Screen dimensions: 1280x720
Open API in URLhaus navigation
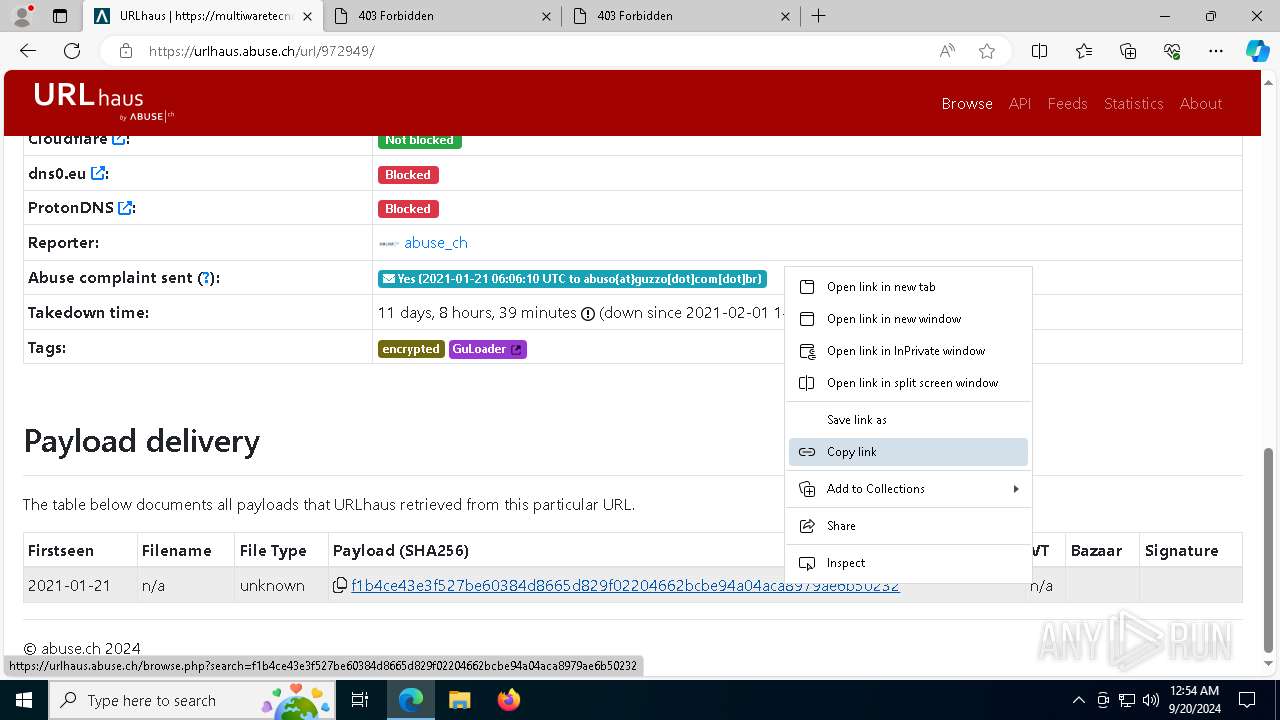coord(1020,104)
